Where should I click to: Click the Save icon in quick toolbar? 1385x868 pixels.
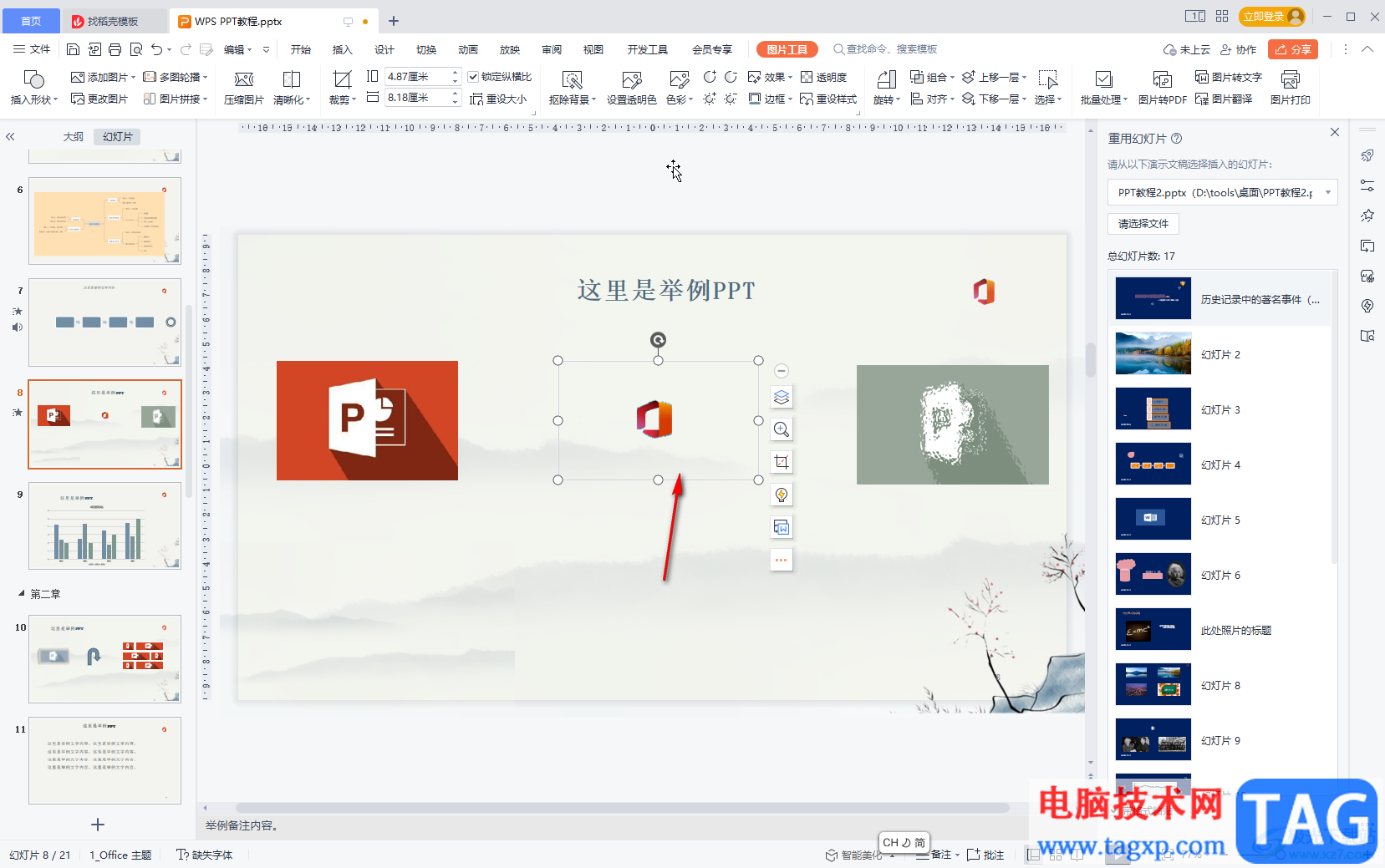pyautogui.click(x=73, y=49)
